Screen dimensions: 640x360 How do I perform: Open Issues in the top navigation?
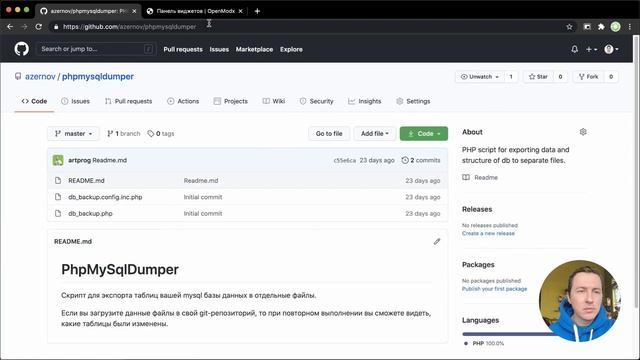coord(219,49)
